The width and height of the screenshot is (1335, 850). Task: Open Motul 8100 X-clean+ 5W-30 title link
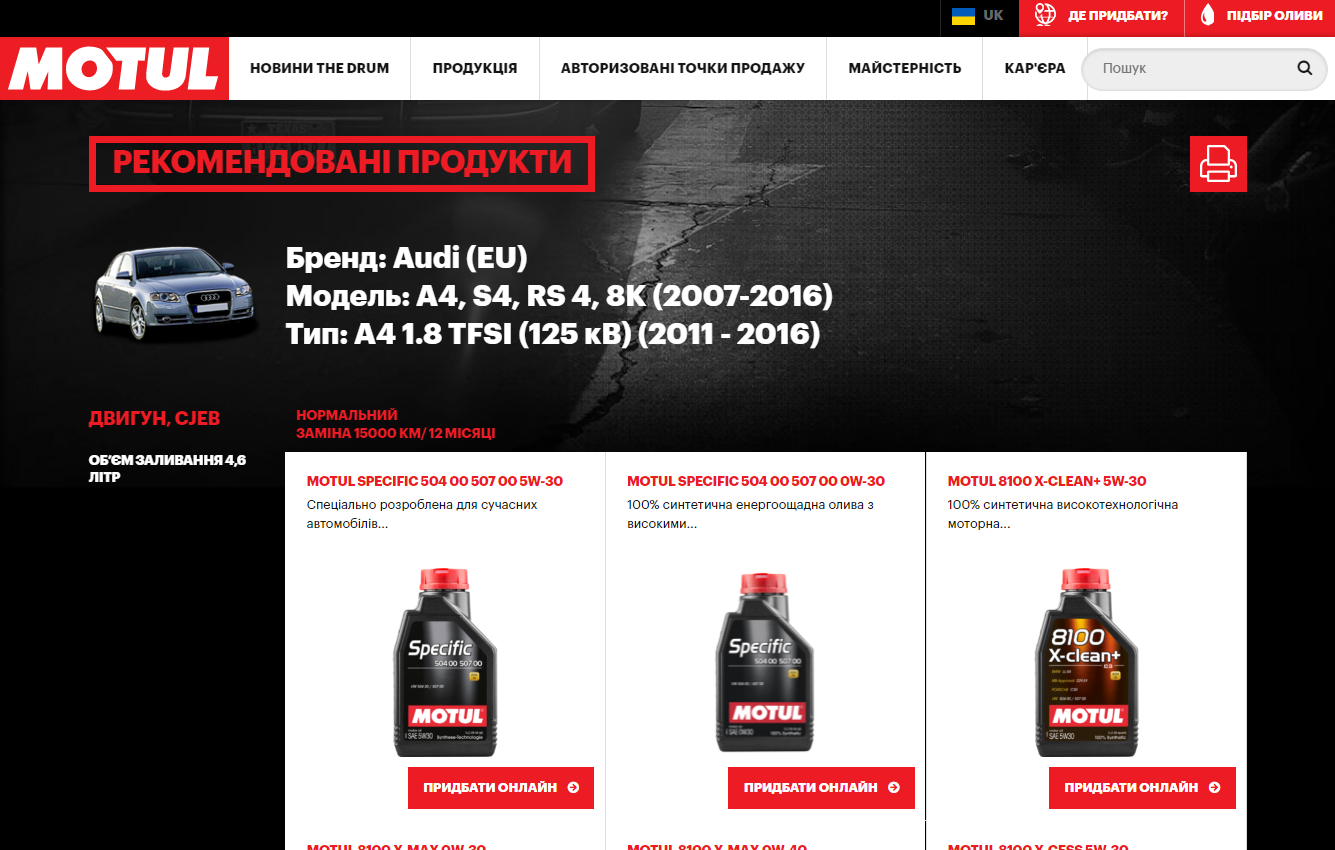tap(1047, 481)
